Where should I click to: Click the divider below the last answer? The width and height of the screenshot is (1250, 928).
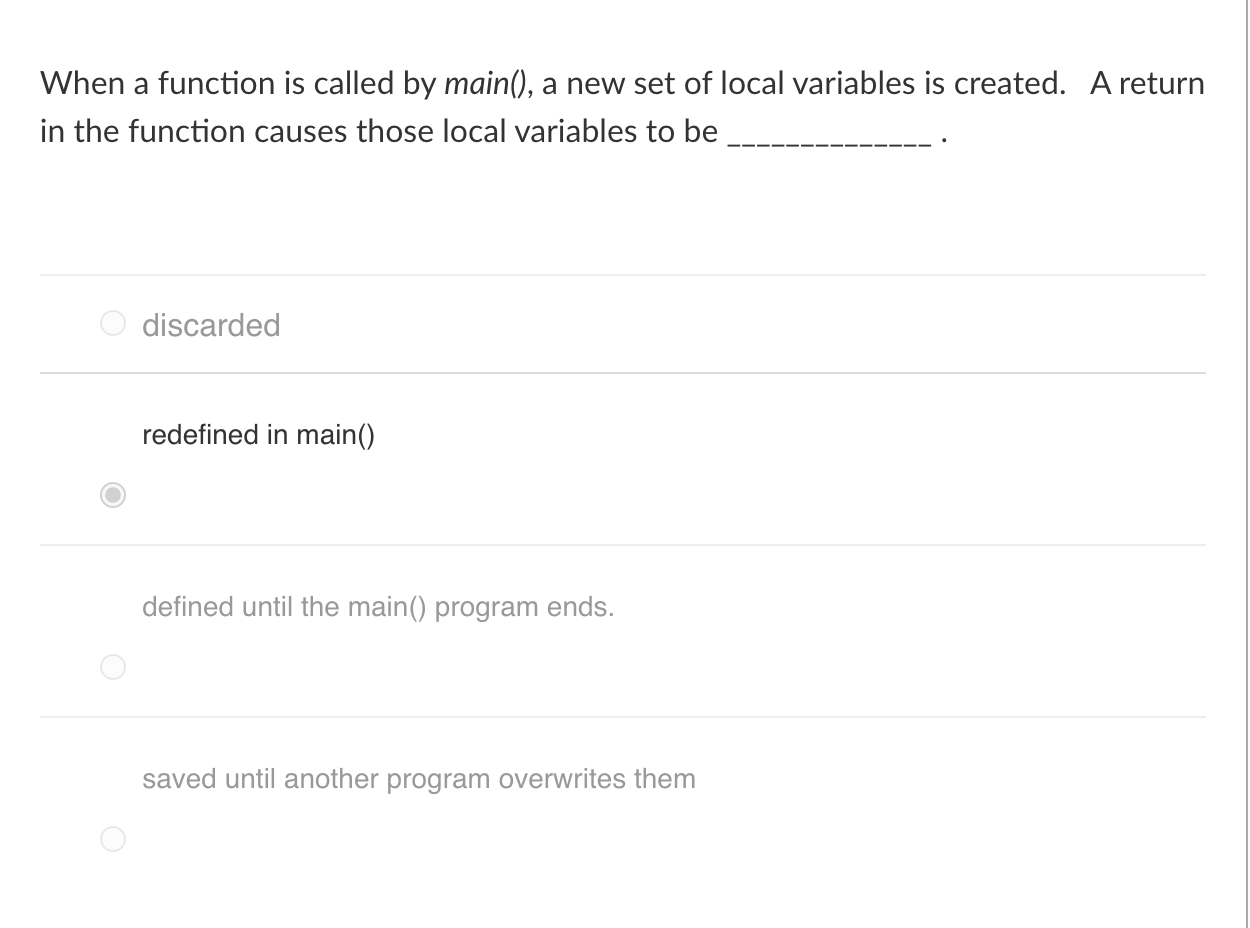(620, 912)
